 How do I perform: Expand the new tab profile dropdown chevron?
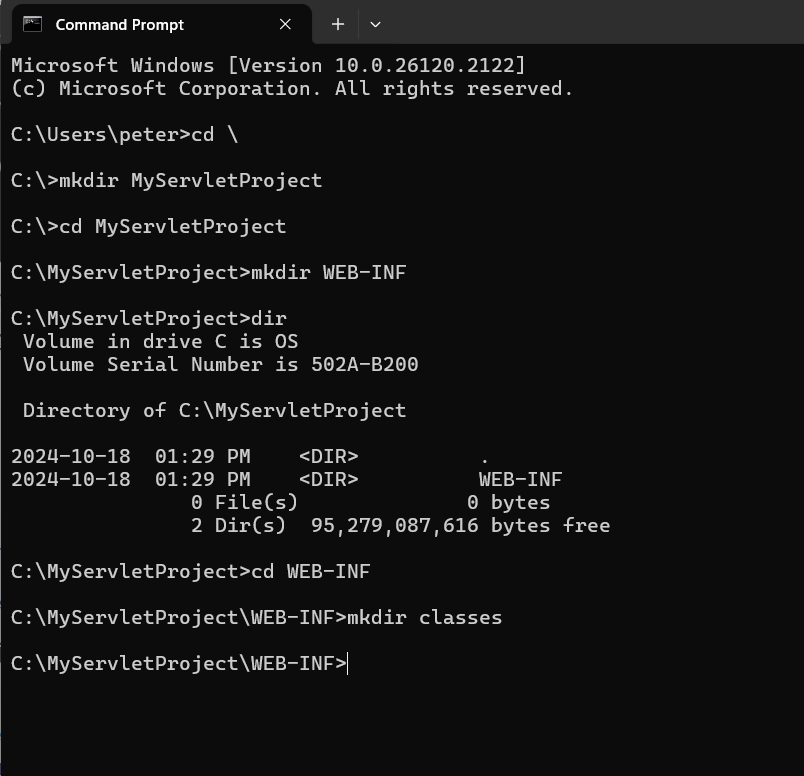[x=375, y=24]
